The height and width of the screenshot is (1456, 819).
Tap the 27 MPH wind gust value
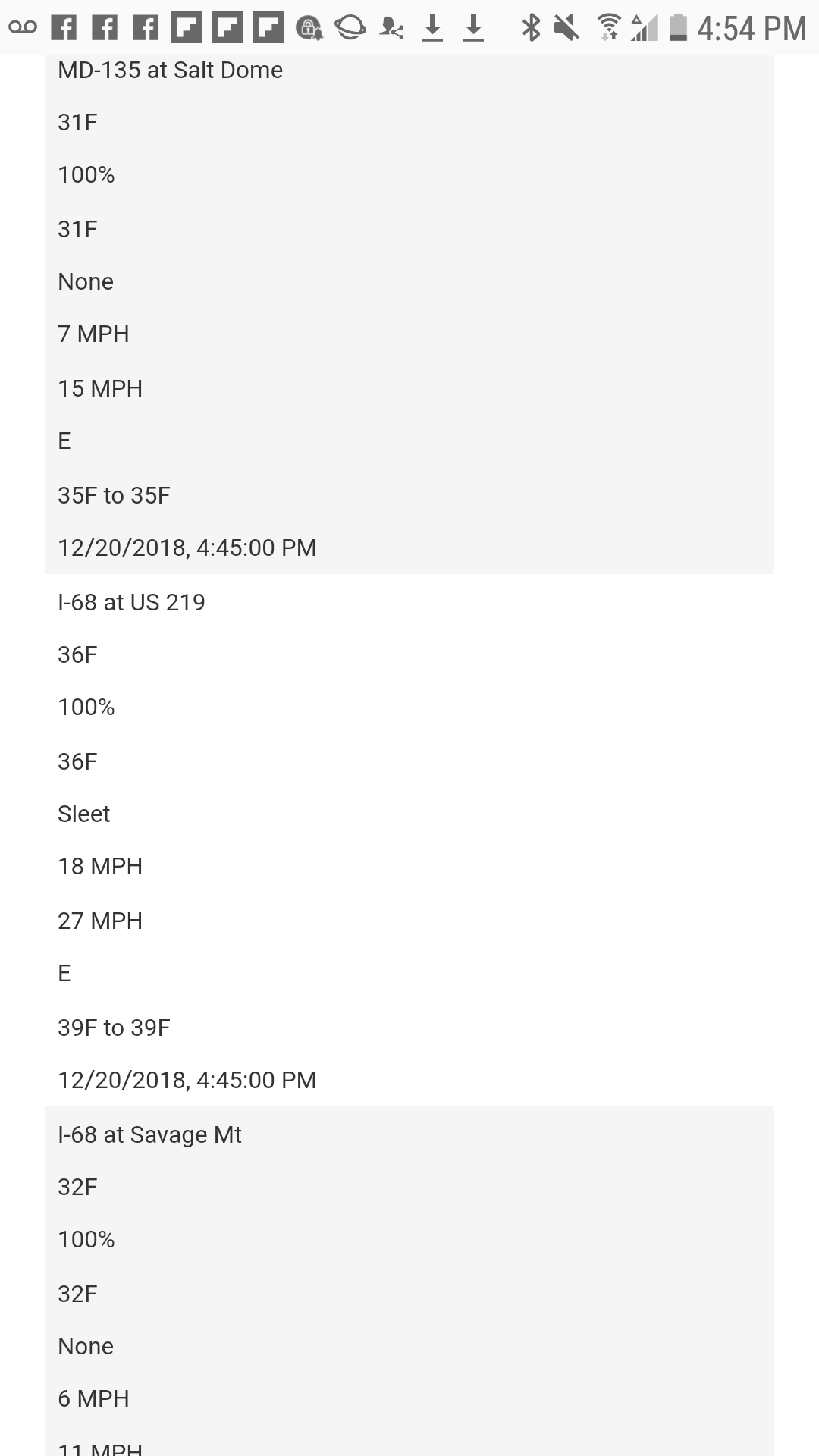[x=100, y=921]
